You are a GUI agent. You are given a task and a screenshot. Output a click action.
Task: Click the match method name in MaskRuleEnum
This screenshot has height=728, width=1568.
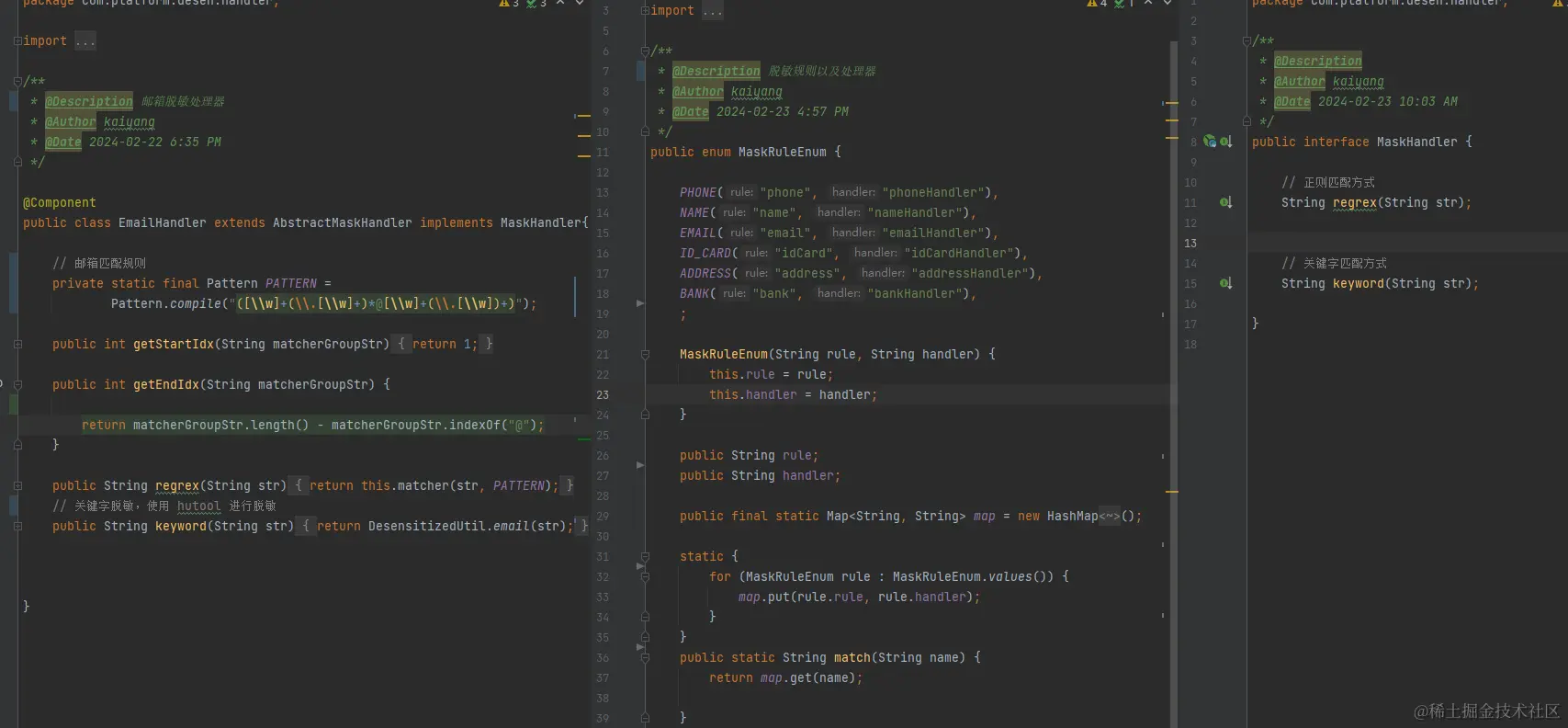(x=852, y=657)
